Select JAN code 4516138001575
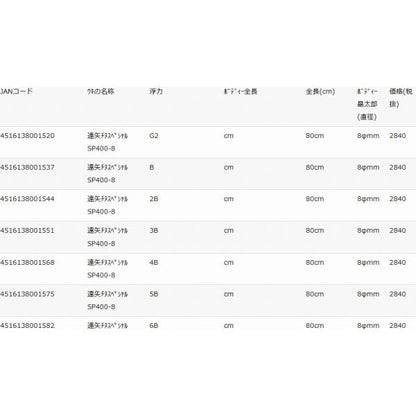416x416 pixels. click(x=27, y=294)
